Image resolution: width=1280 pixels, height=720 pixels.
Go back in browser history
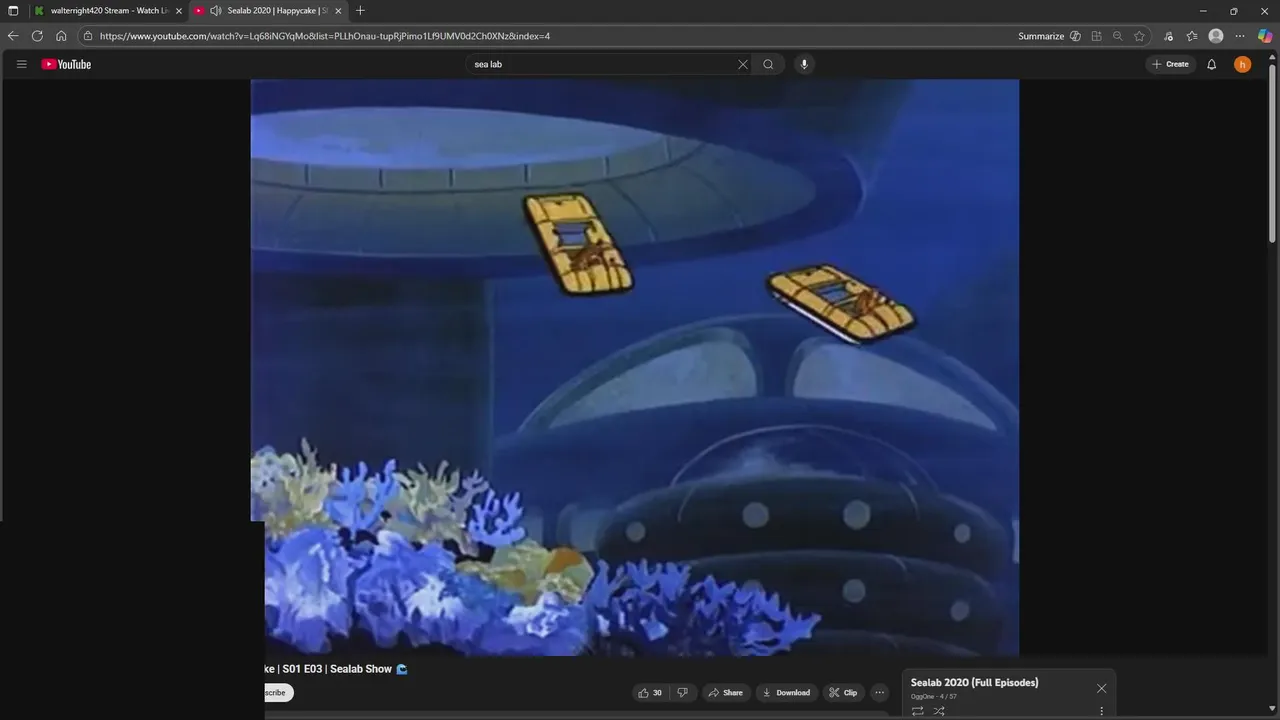(13, 36)
